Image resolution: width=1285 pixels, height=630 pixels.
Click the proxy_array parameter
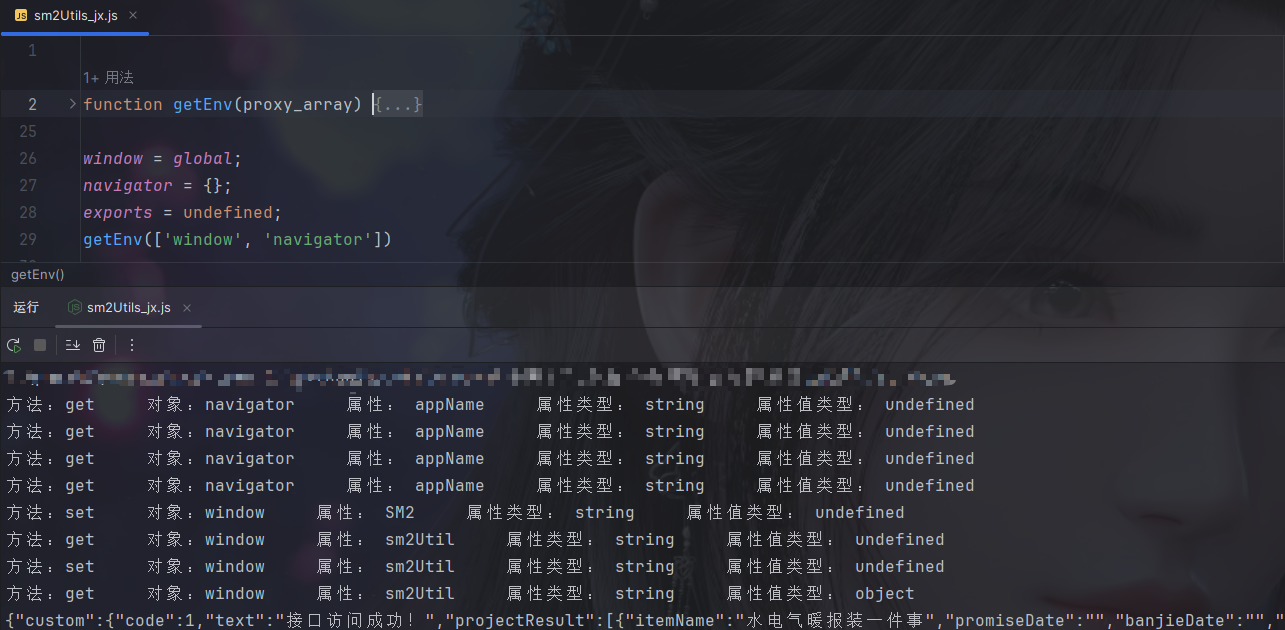298,104
